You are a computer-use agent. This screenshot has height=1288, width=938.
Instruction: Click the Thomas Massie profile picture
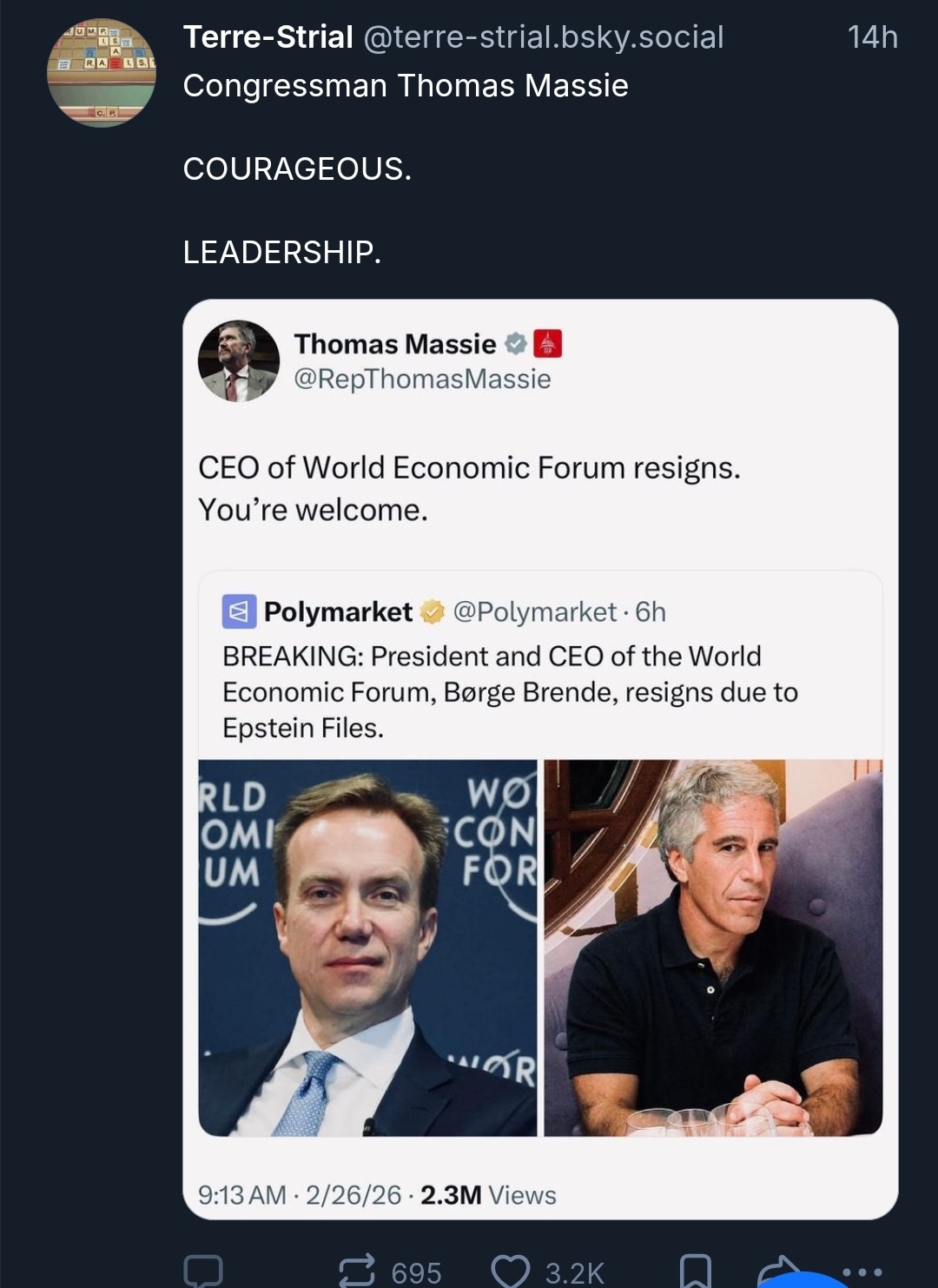pyautogui.click(x=239, y=361)
